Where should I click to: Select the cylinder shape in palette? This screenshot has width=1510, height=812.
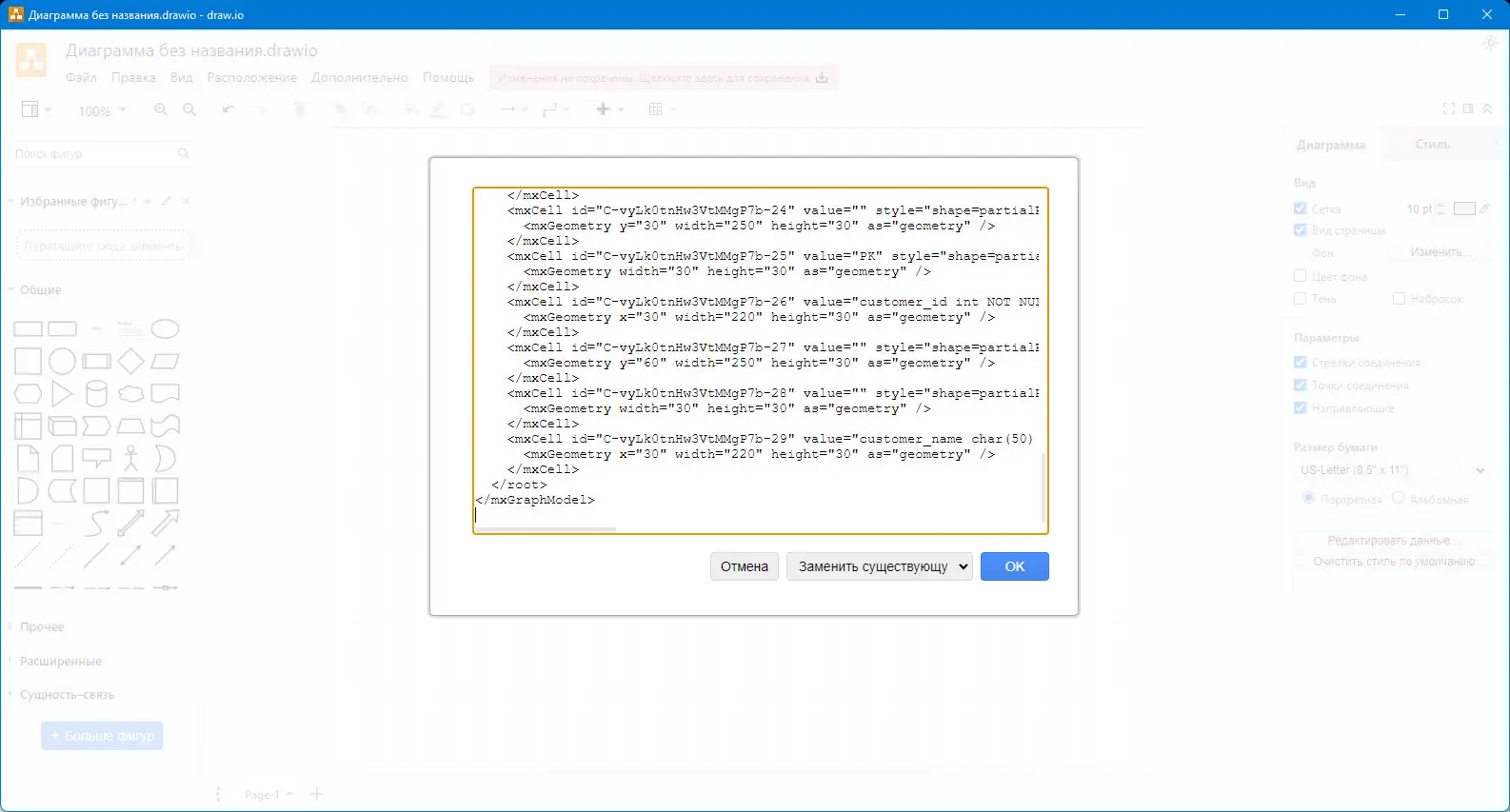(x=96, y=394)
